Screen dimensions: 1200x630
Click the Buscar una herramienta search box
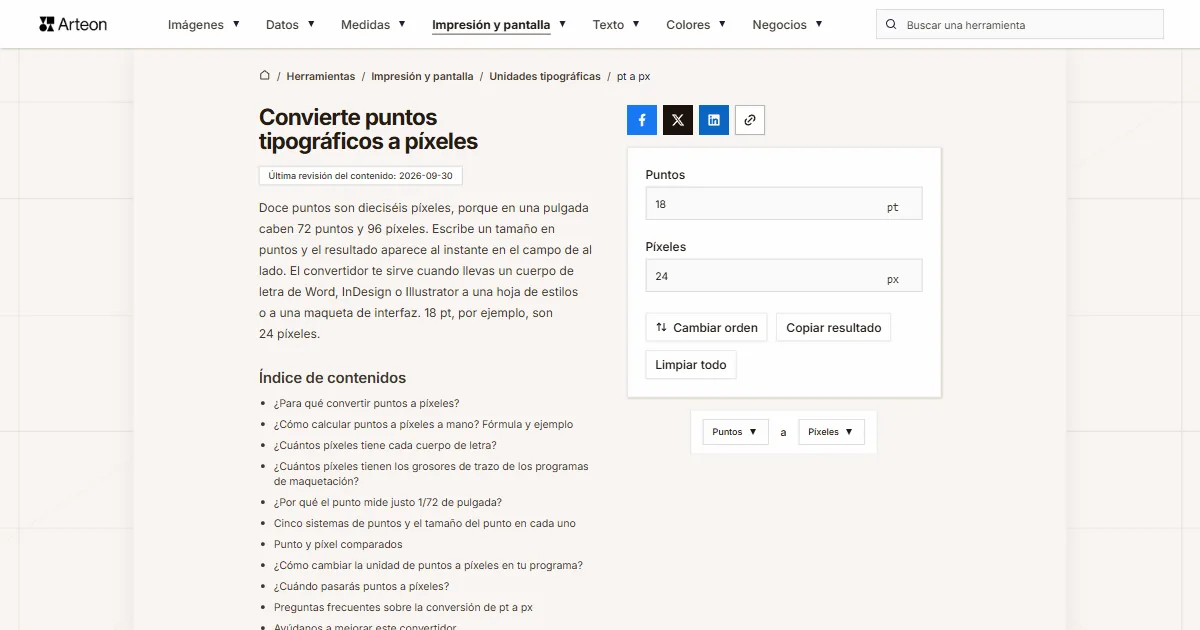1020,25
